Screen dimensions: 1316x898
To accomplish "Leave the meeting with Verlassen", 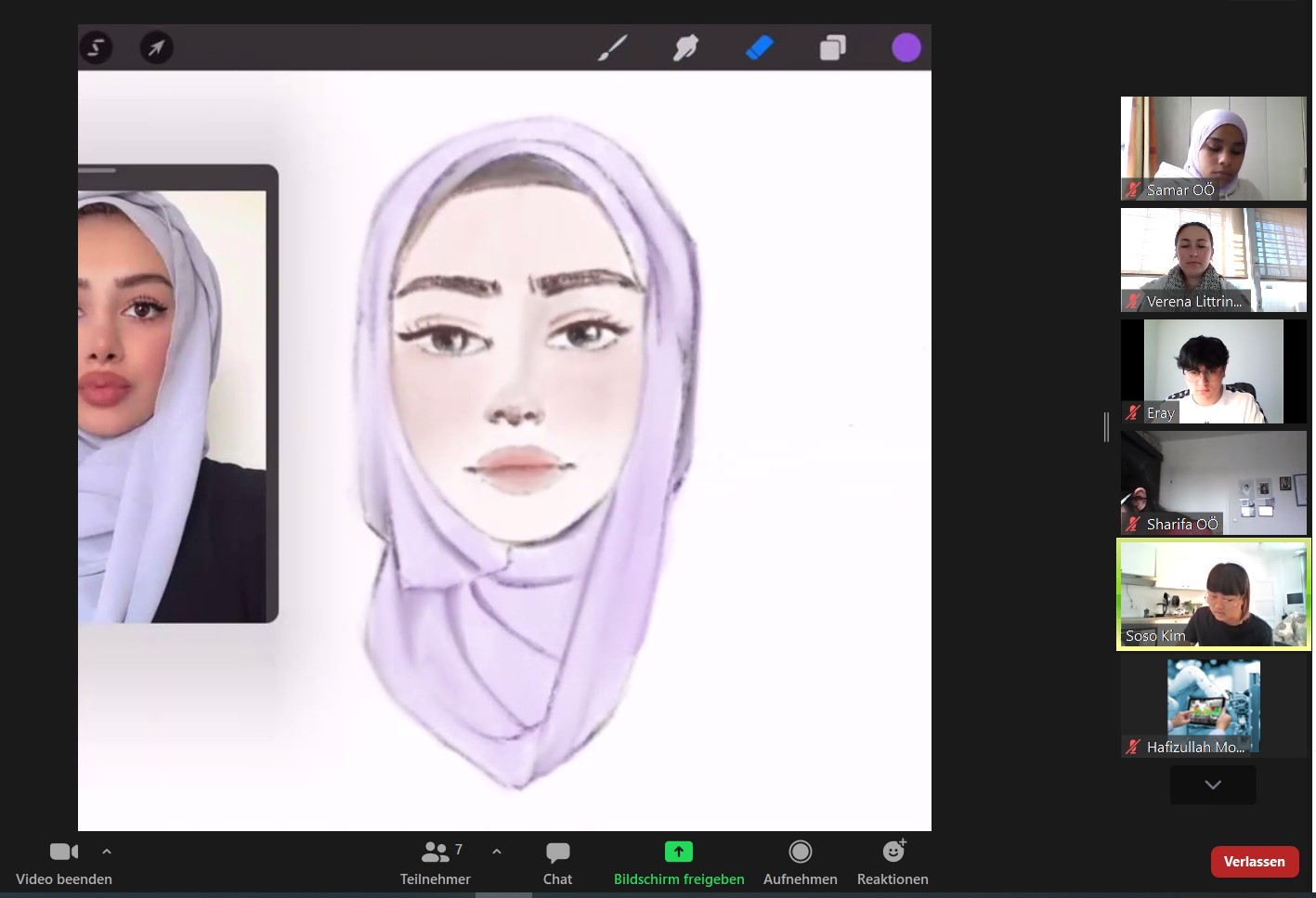I will (x=1255, y=862).
